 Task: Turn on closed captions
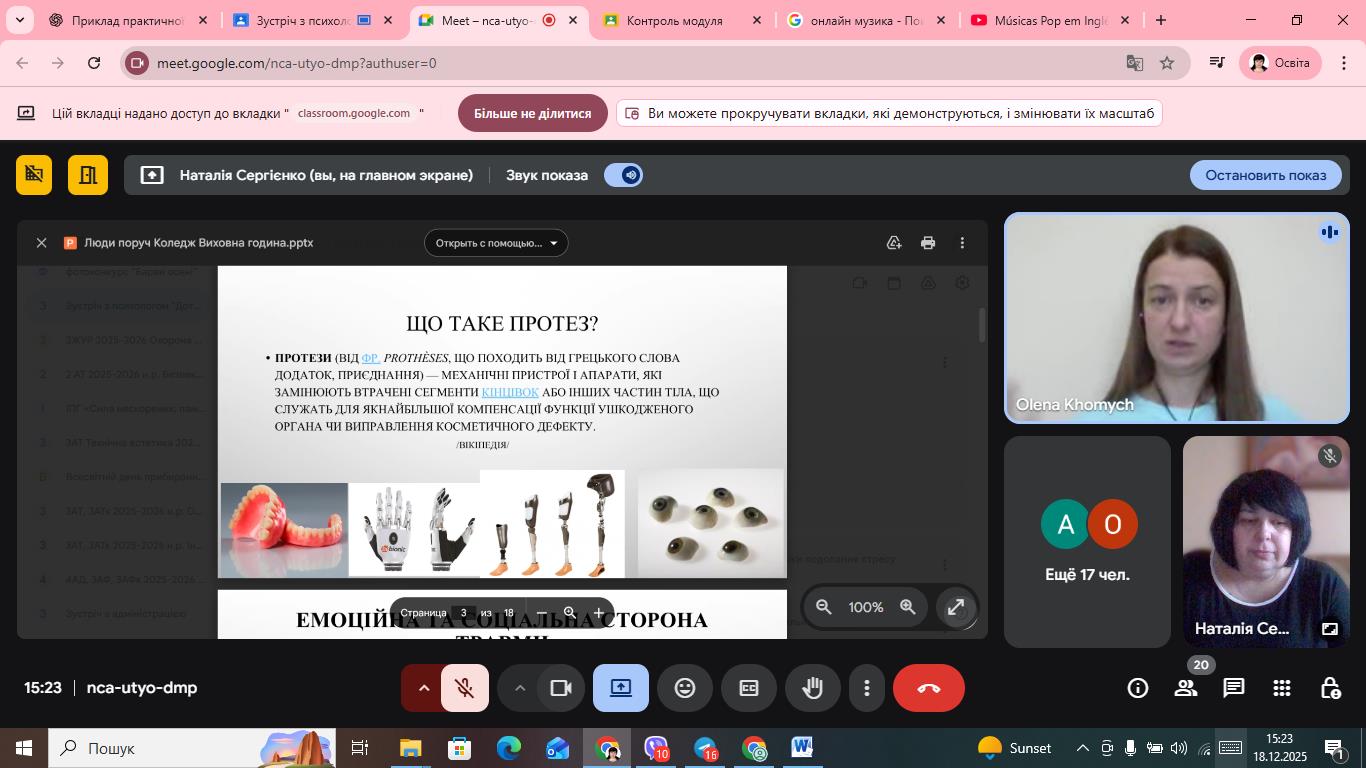(748, 688)
